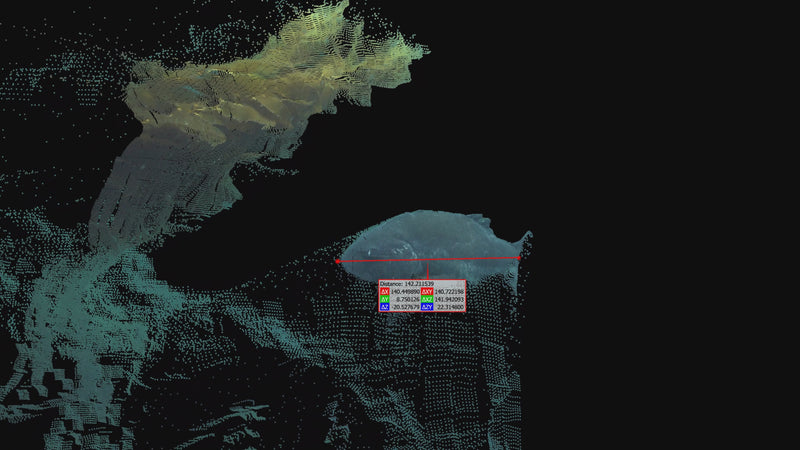Click the green ΔXZ badge in the label

427,299
